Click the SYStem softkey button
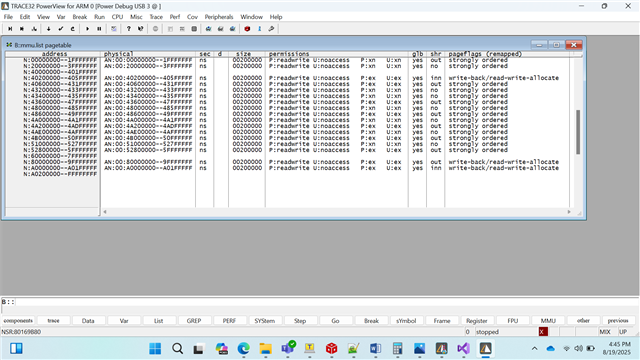Screen dimensions: 640x360 pos(264,320)
